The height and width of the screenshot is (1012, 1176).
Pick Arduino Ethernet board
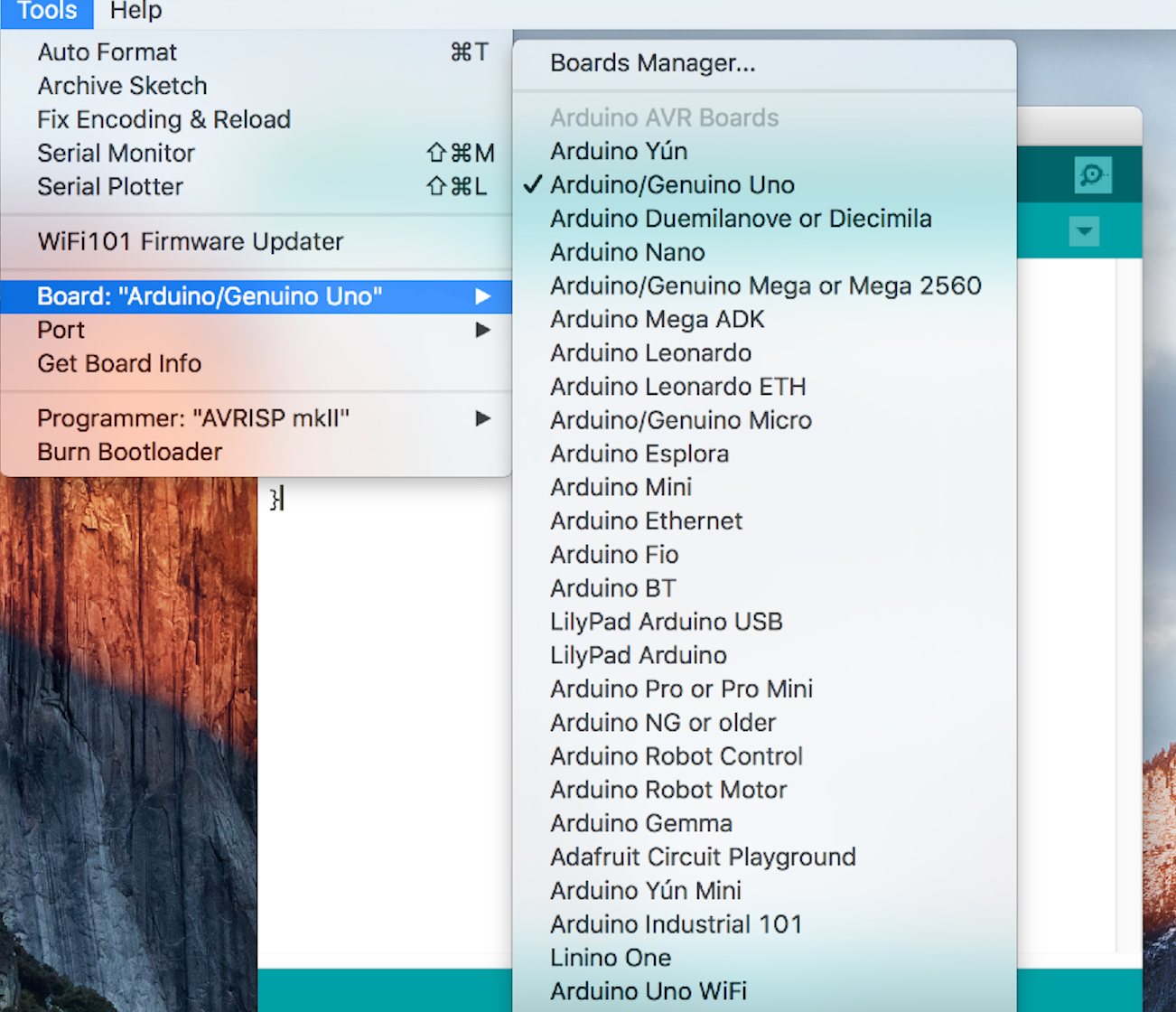point(764,520)
